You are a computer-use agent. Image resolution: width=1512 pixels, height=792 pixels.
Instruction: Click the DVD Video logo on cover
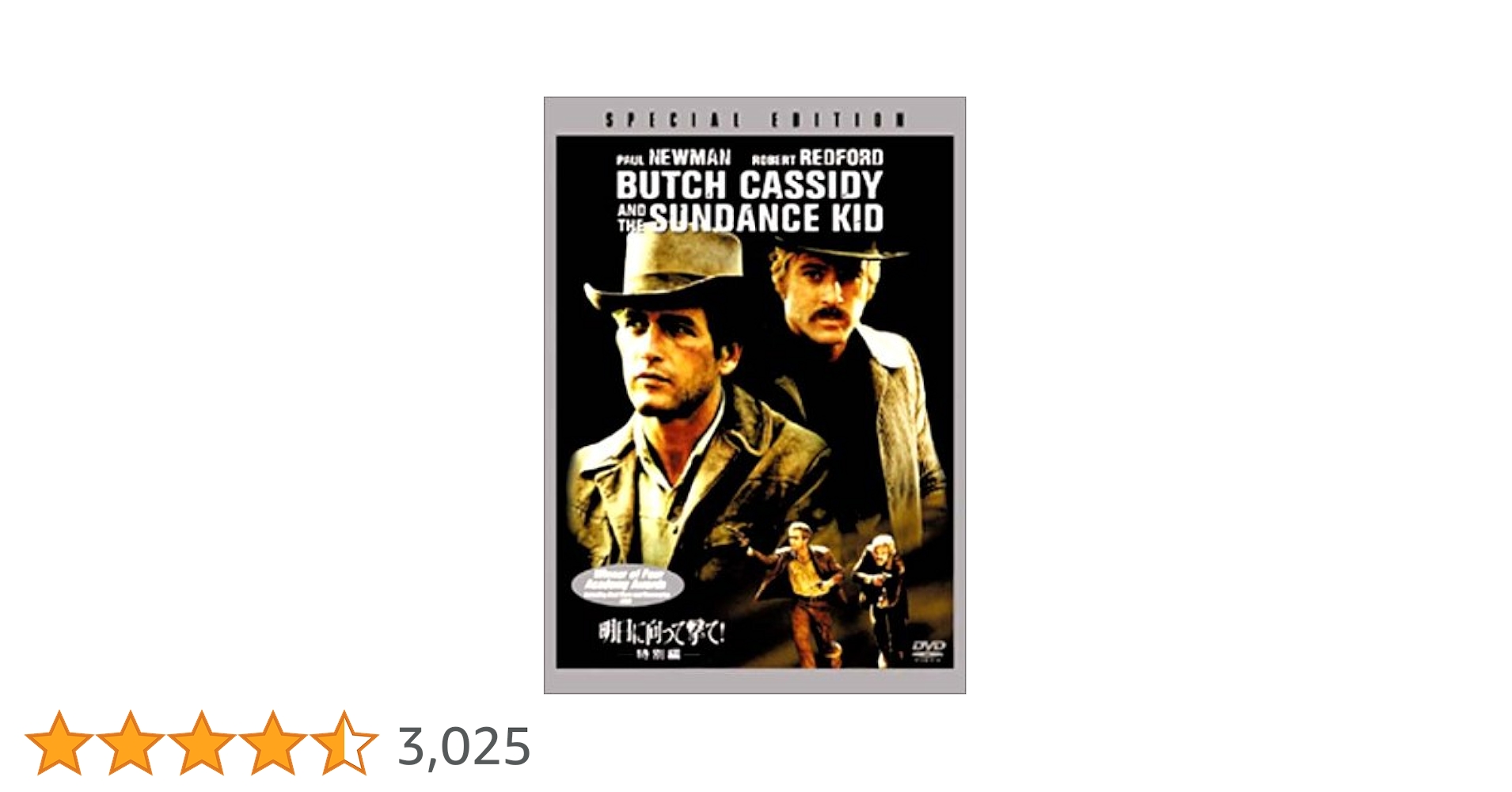[x=928, y=649]
